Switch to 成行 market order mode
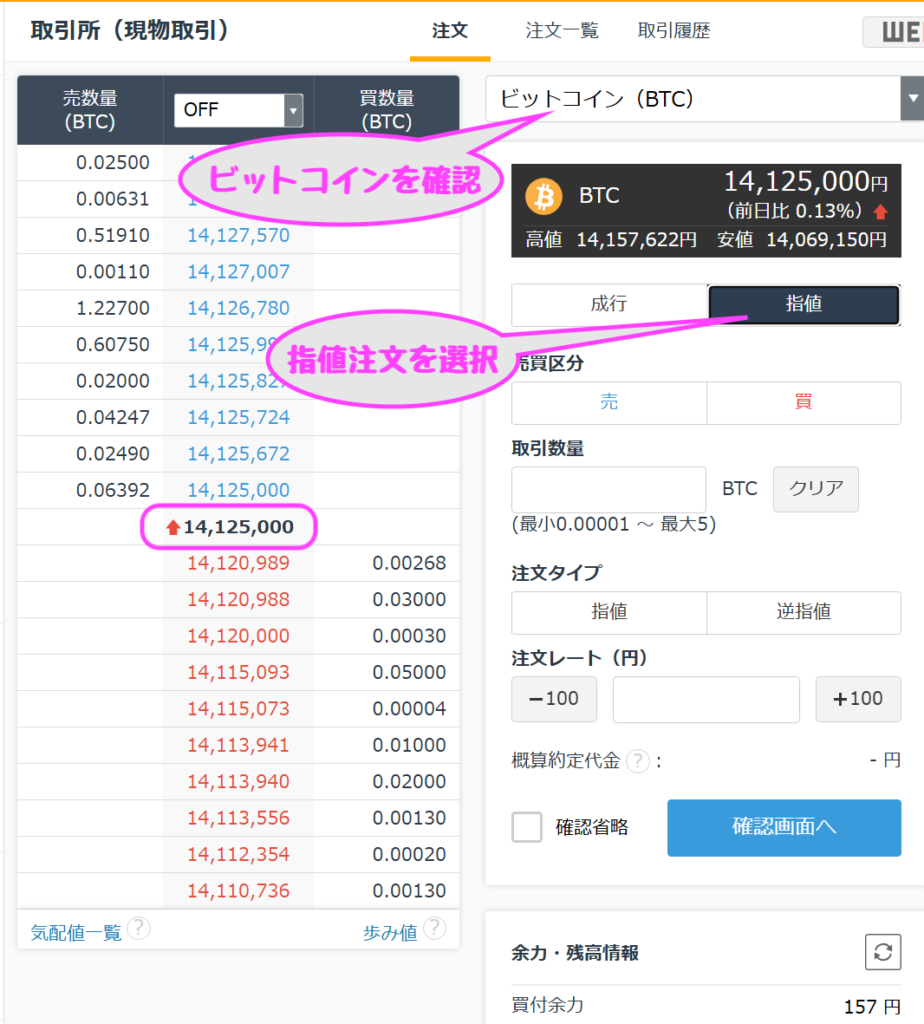This screenshot has width=924, height=1024. coord(609,305)
